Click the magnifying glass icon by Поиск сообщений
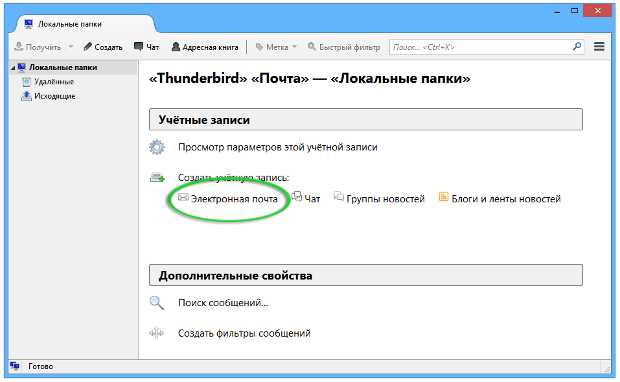Screen dimensions: 620x382 point(157,303)
